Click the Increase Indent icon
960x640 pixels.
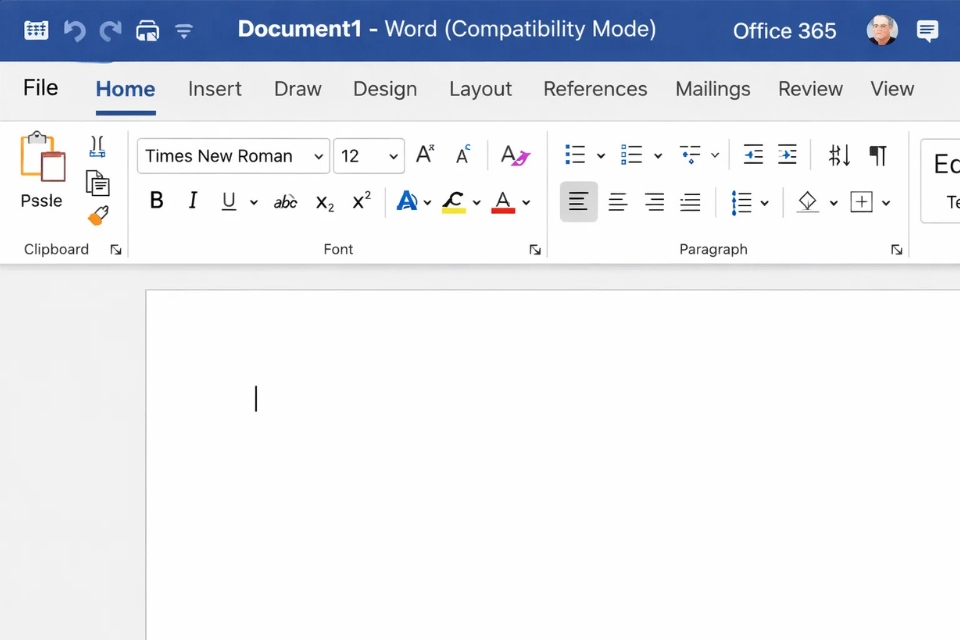pos(787,154)
